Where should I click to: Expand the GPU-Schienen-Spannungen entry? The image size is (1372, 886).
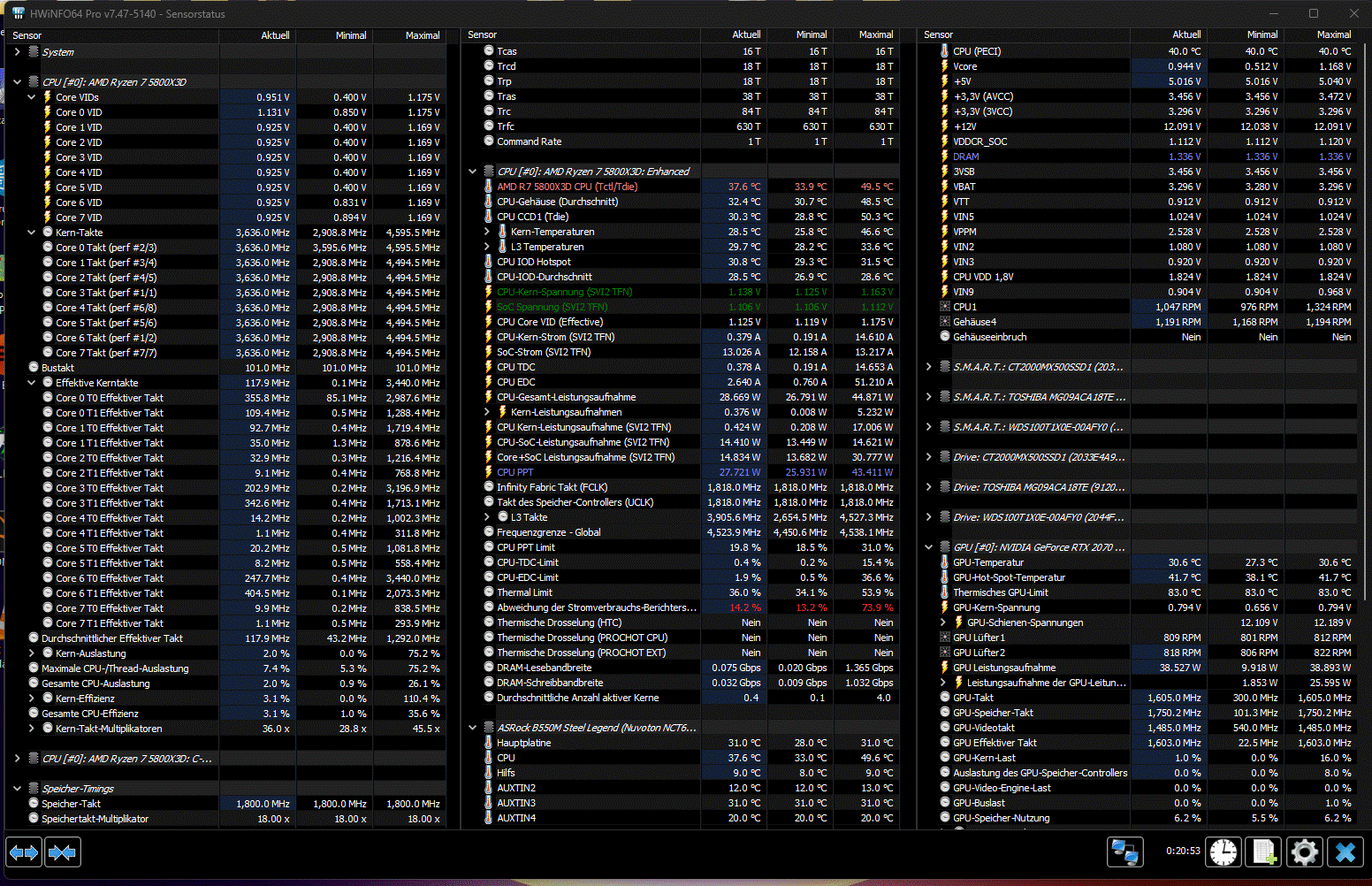pyautogui.click(x=942, y=622)
